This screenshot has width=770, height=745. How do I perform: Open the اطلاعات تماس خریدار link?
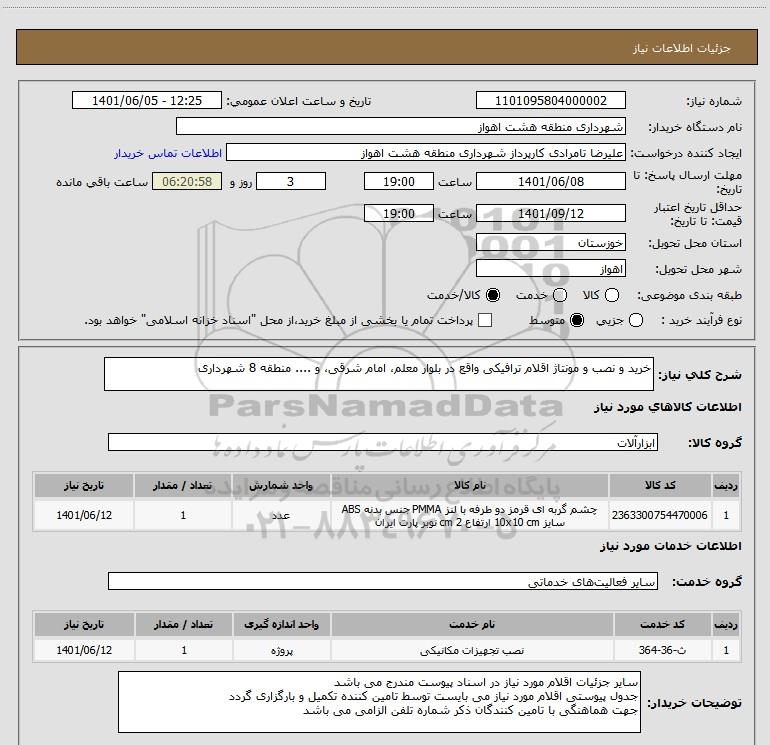[x=168, y=153]
